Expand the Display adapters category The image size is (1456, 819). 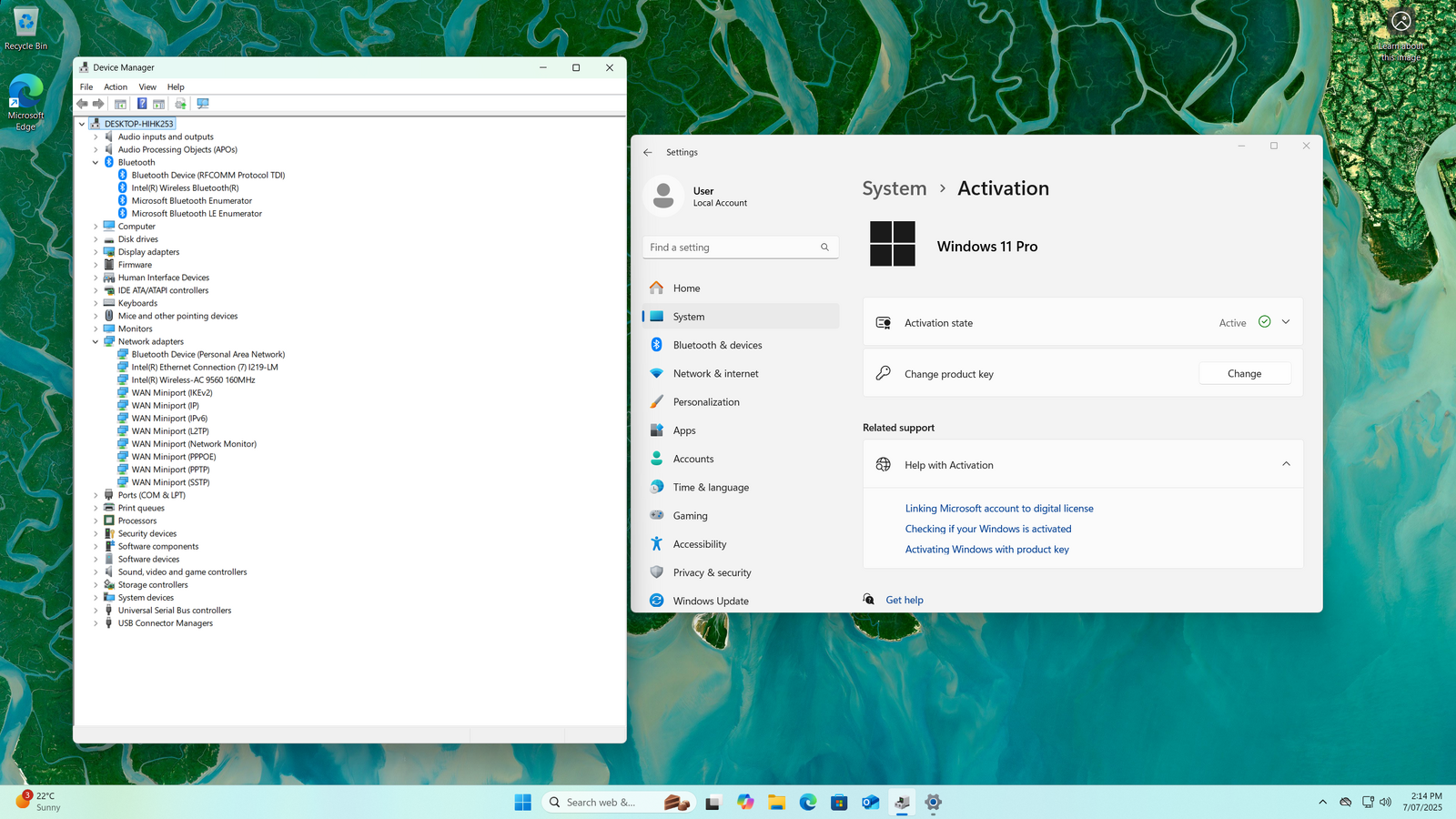tap(96, 252)
